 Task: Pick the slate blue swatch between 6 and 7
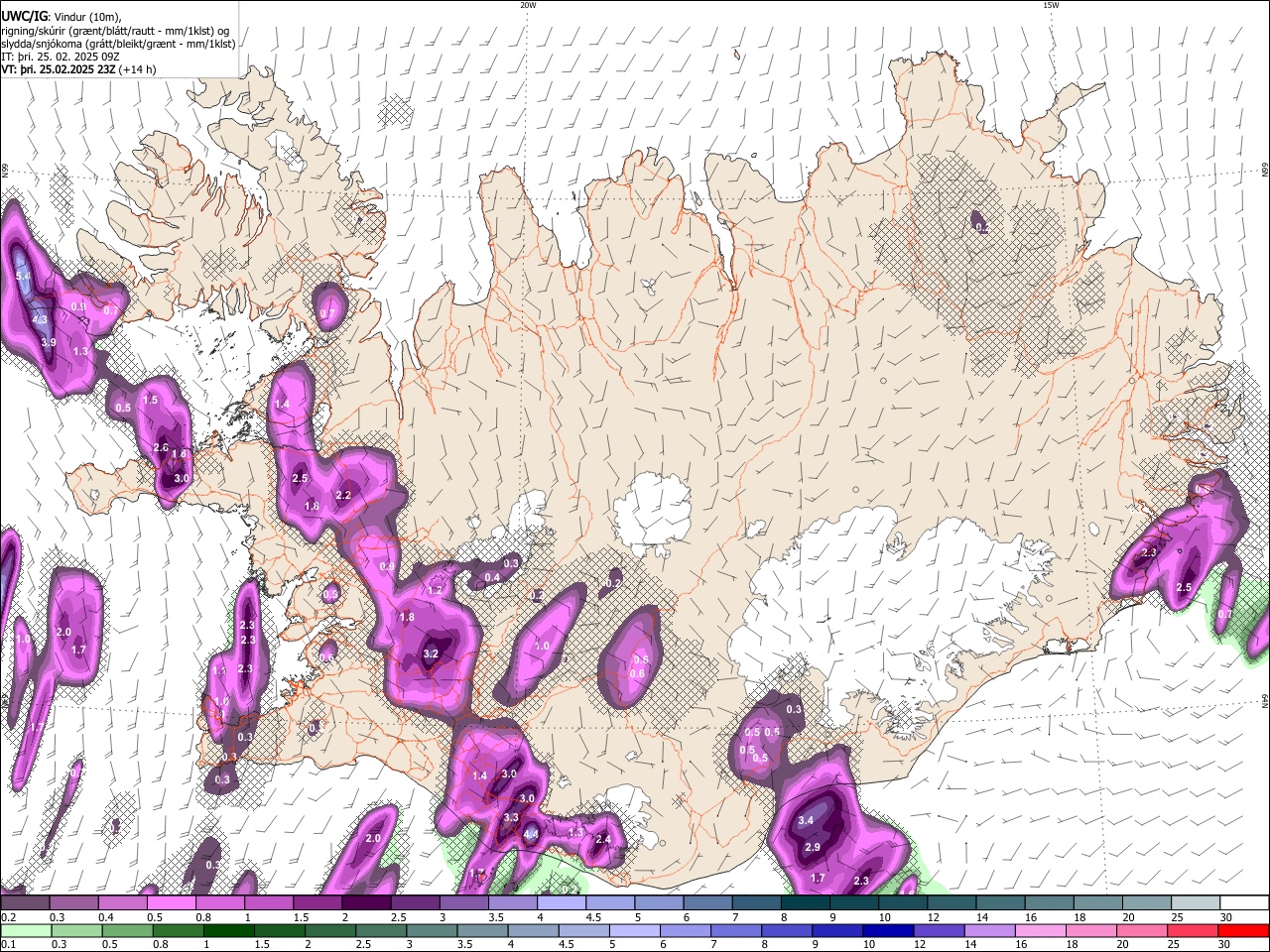[706, 902]
